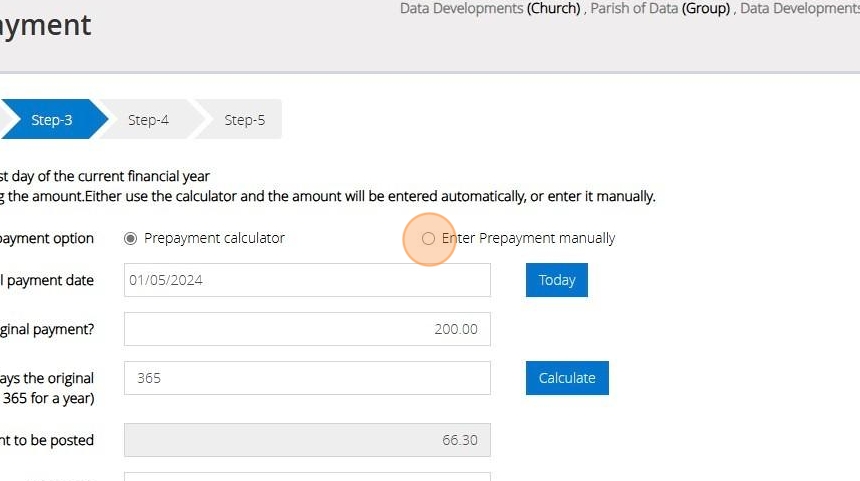Go to the Step-3 tab
This screenshot has height=481, width=860.
[52, 120]
